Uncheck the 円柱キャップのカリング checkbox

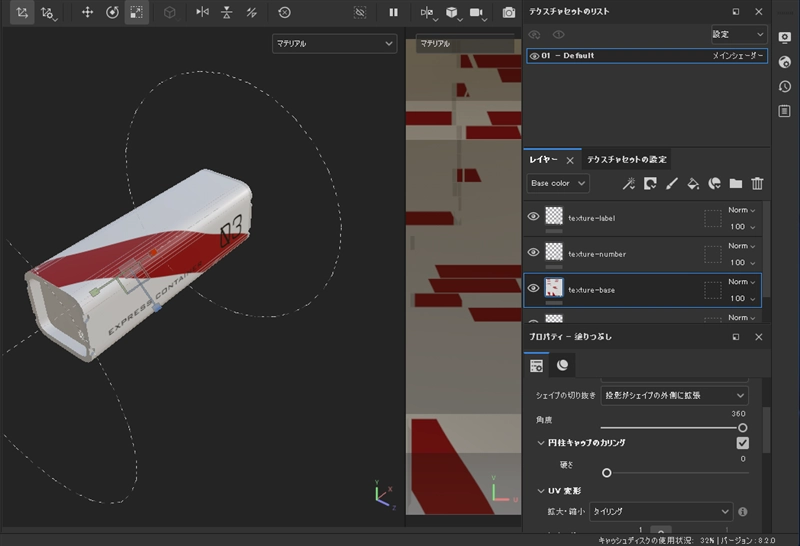742,443
